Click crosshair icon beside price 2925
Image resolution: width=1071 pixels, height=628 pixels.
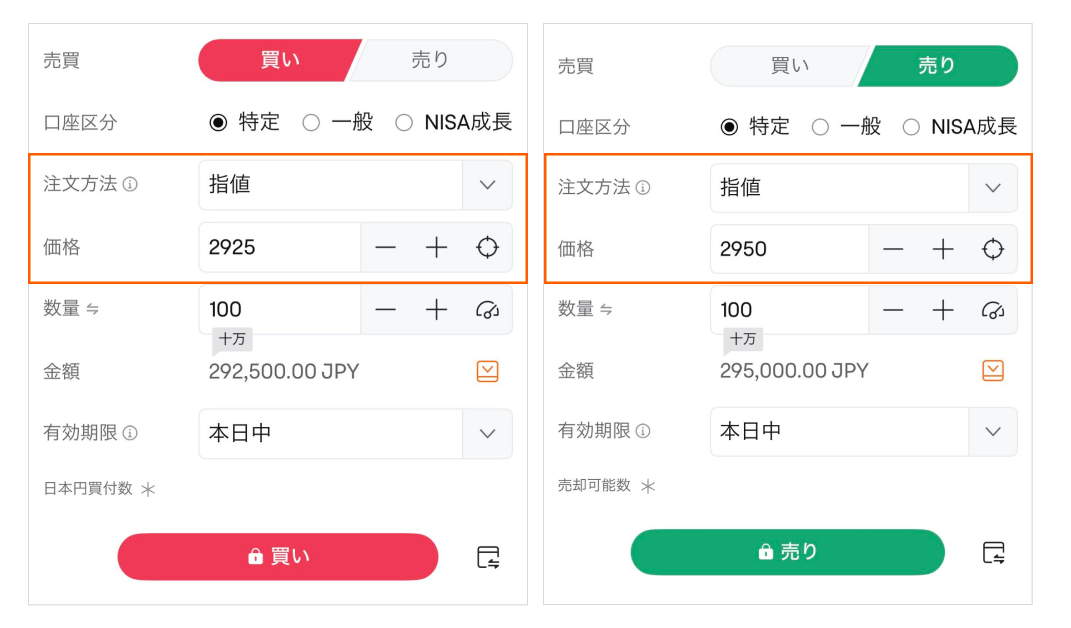pos(487,248)
